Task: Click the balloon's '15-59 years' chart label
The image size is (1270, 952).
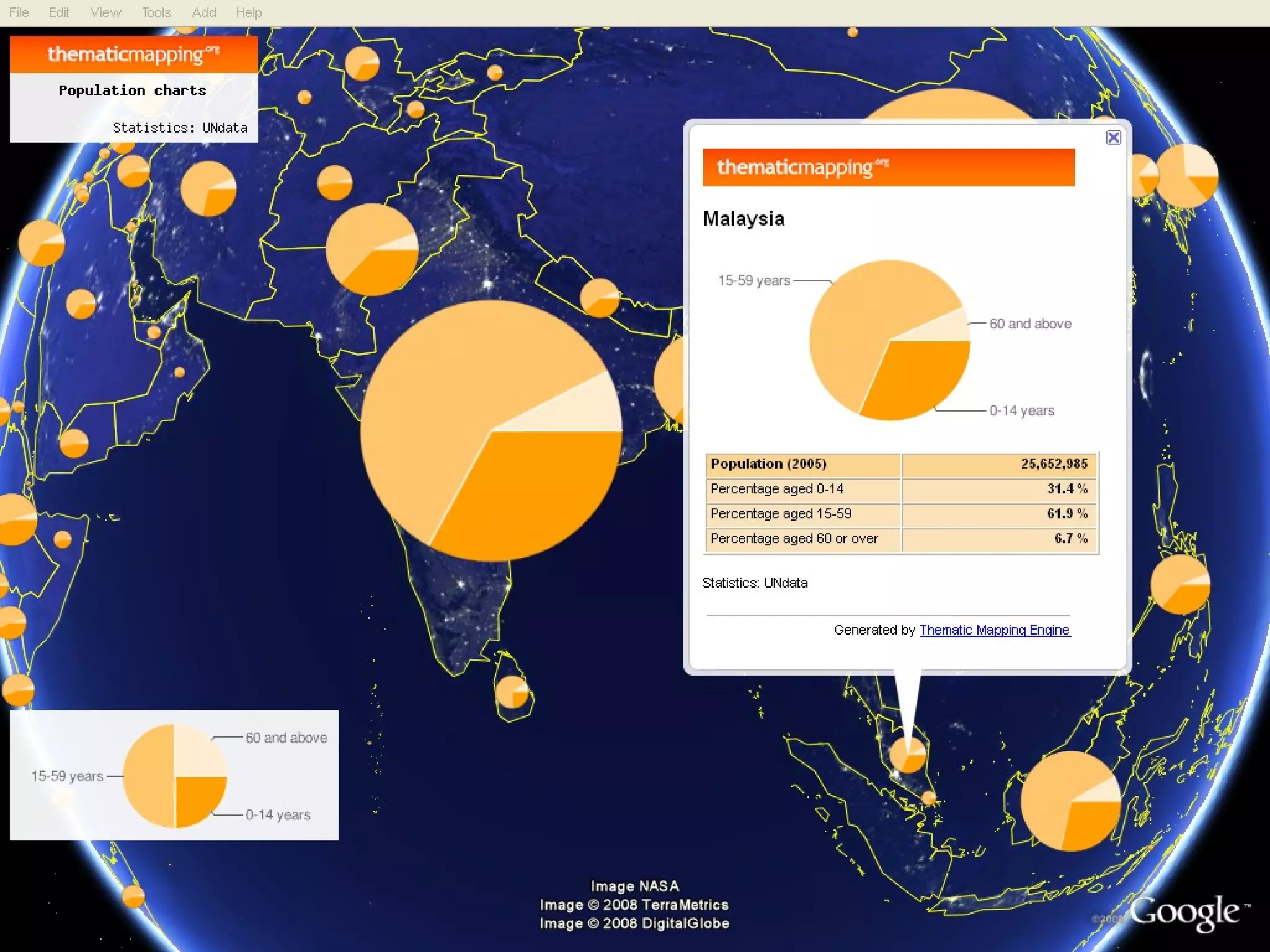Action: tap(754, 281)
